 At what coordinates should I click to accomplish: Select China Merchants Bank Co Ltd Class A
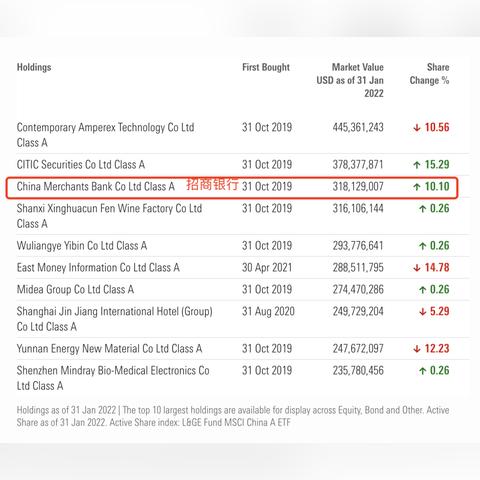click(x=96, y=187)
